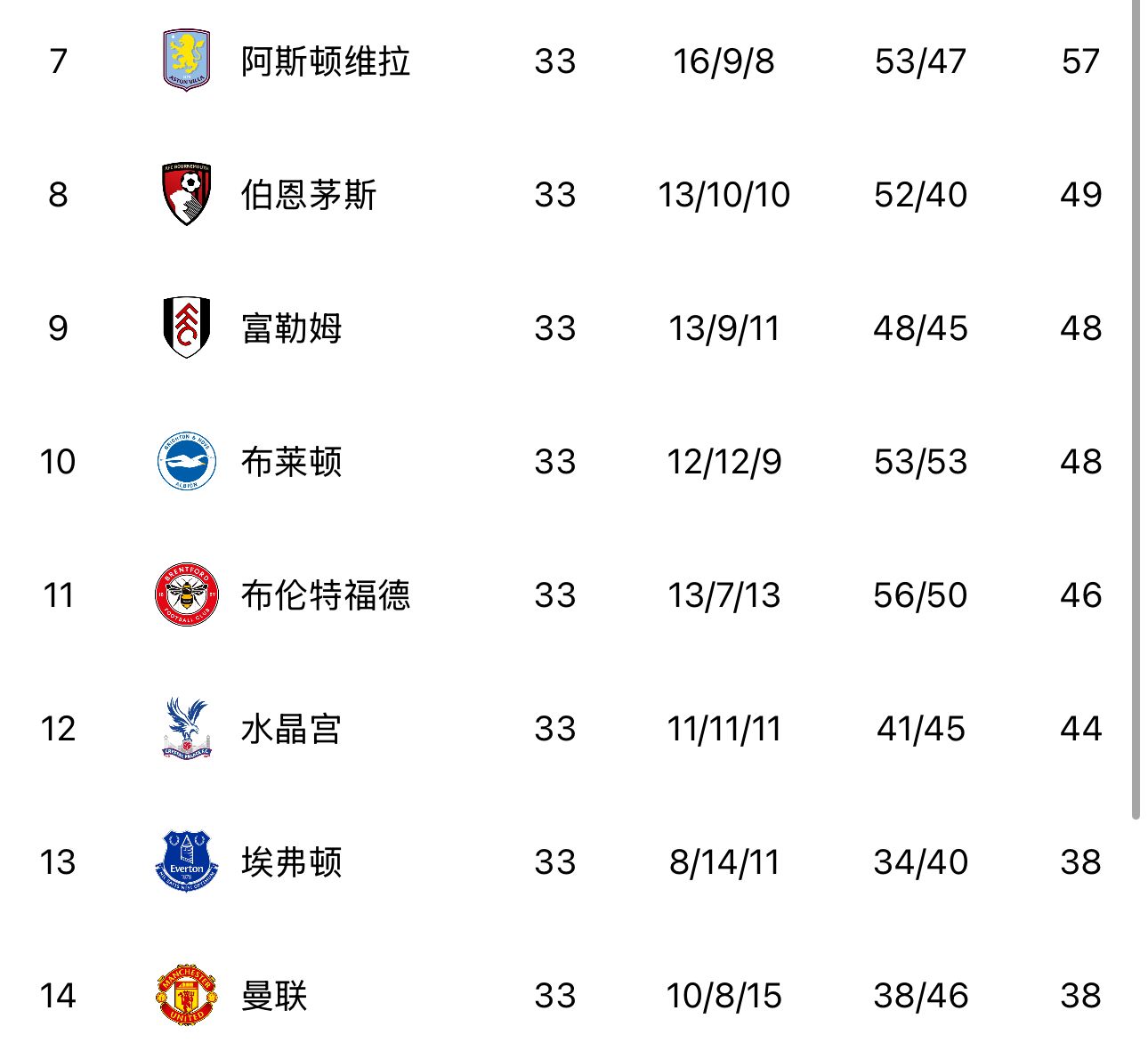Click rank number 12 for Crystal Palace
This screenshot has width=1148, height=1059.
(58, 729)
